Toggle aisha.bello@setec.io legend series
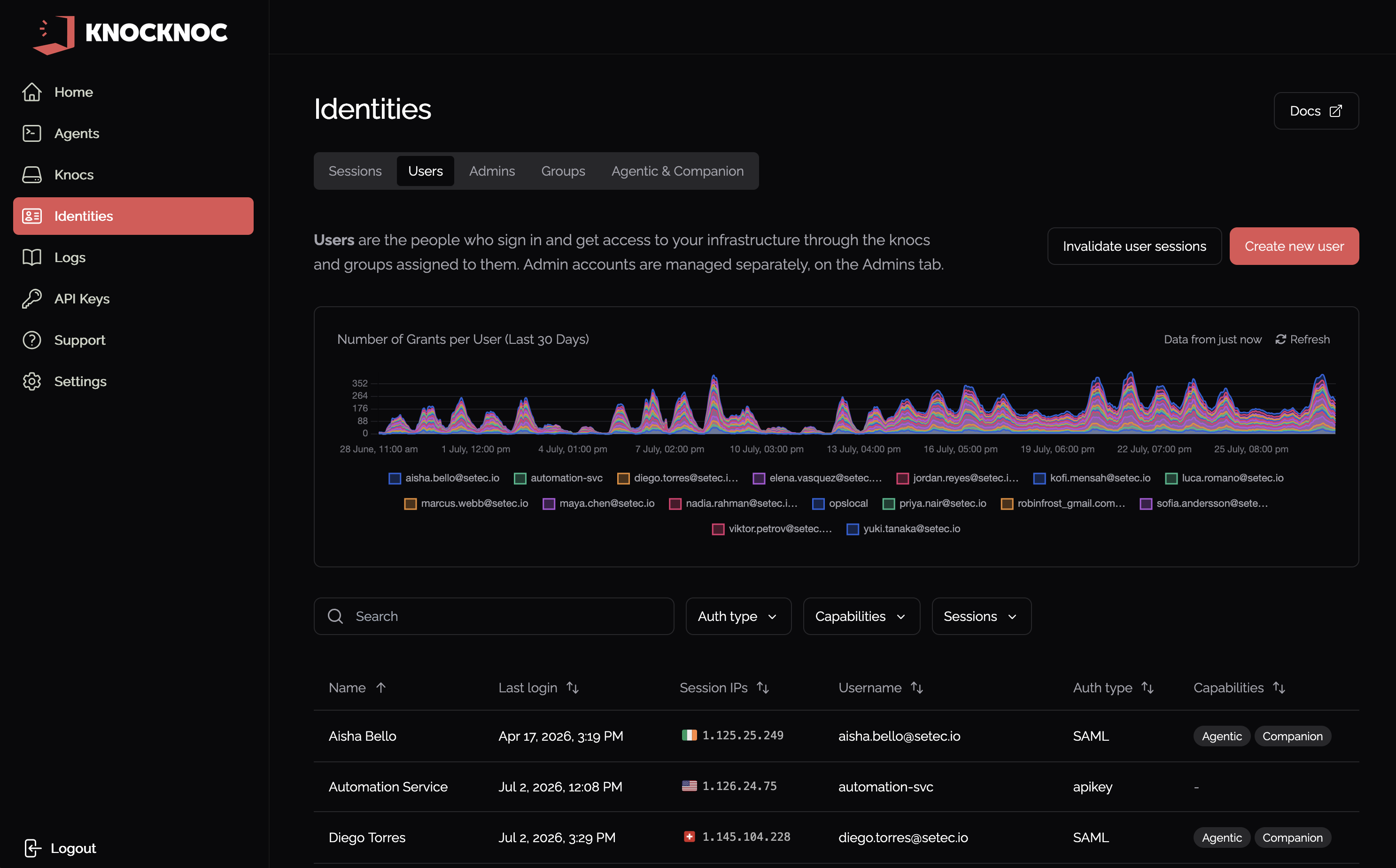This screenshot has width=1396, height=868. [x=444, y=478]
